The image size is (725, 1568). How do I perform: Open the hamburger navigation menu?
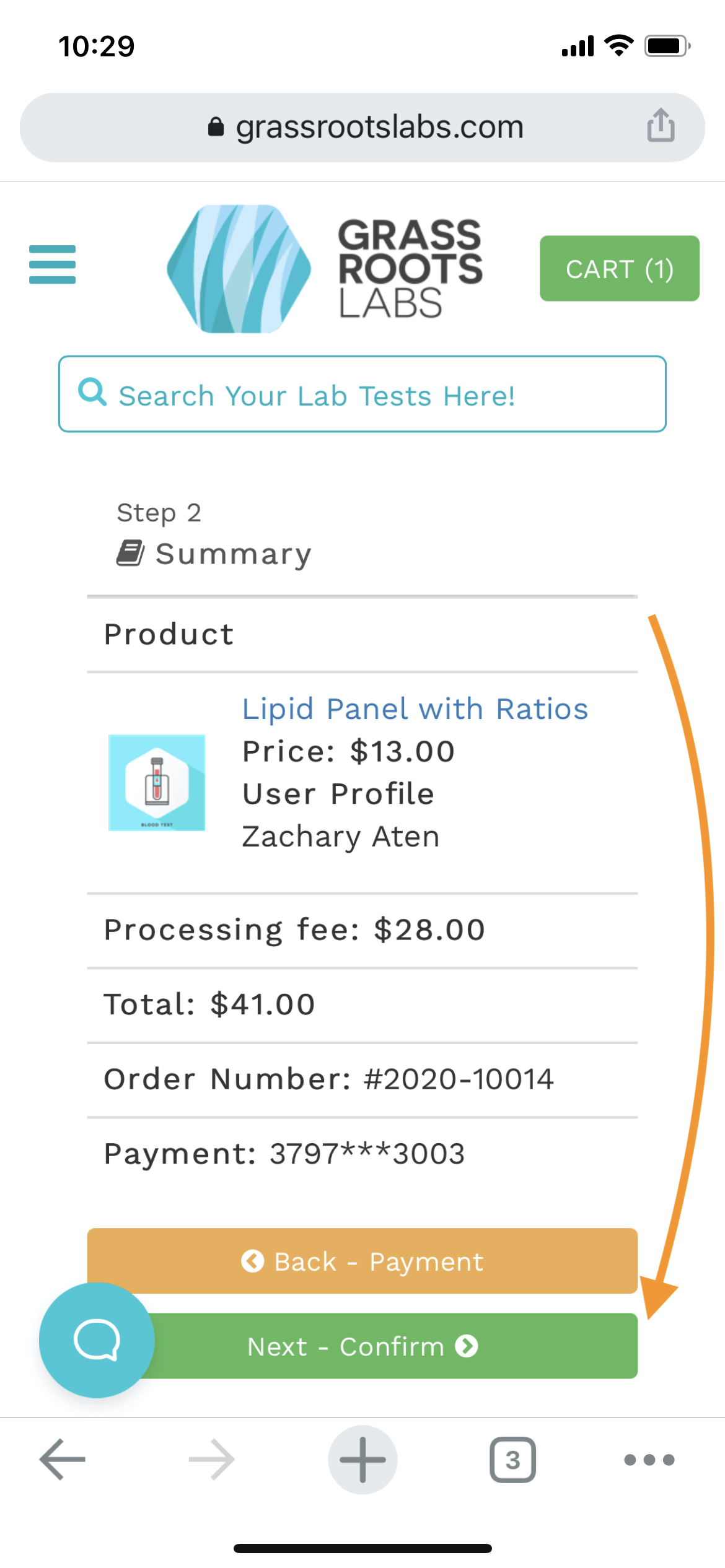52,264
